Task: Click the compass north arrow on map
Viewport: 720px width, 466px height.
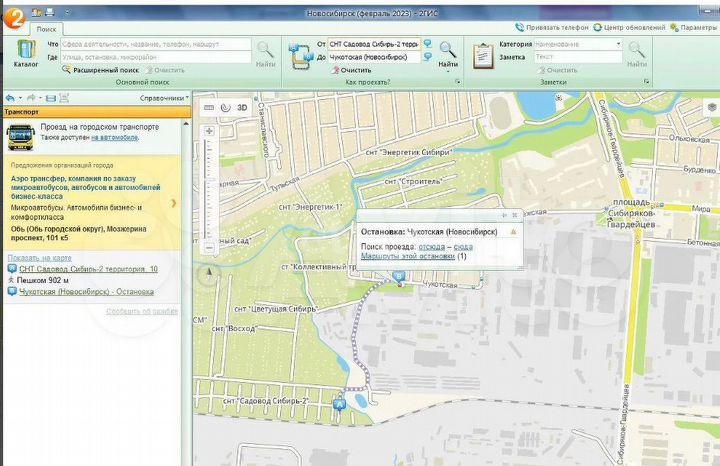Action: tap(208, 273)
